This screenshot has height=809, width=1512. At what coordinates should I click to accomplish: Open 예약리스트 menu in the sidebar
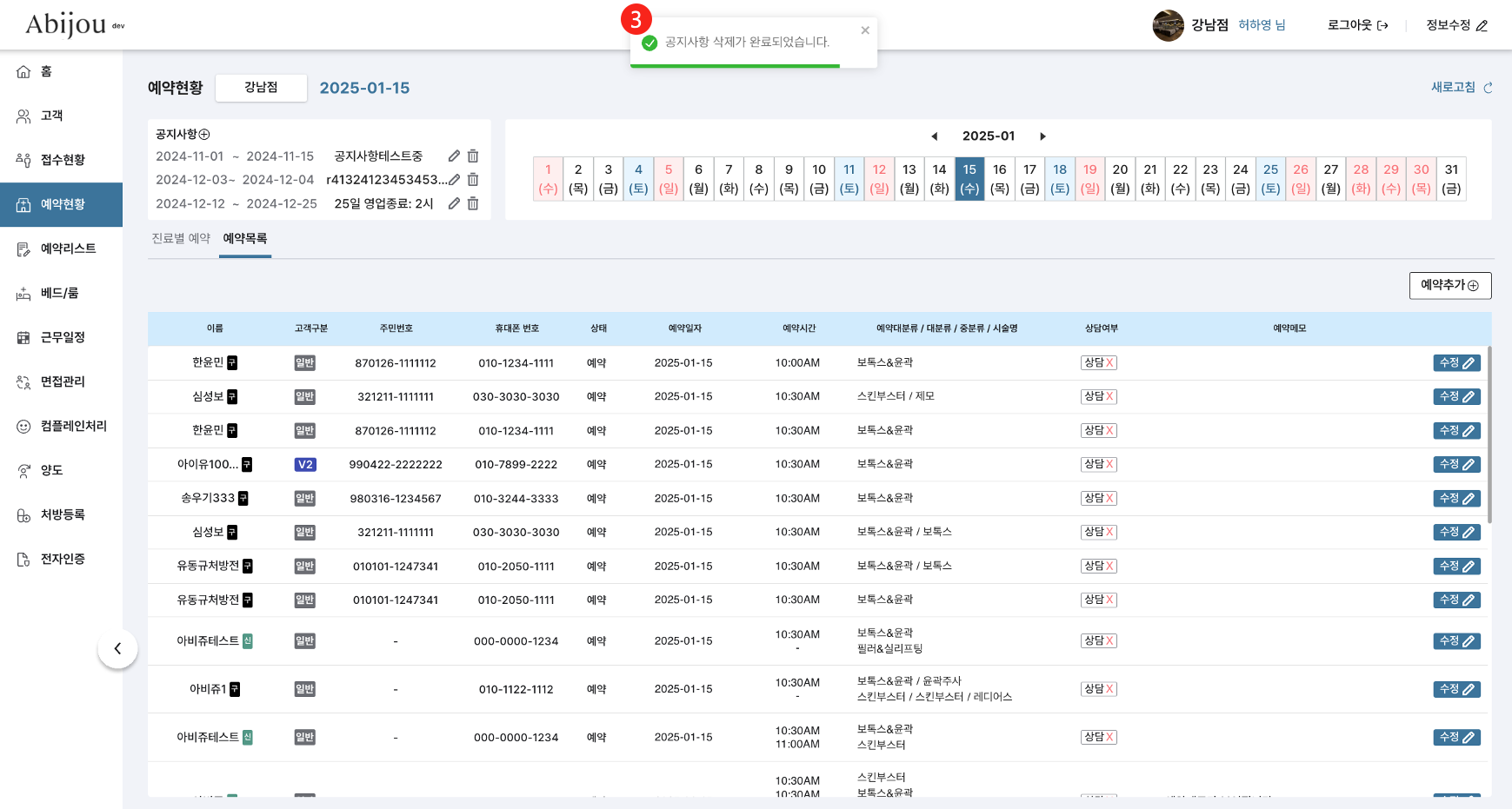click(x=68, y=249)
